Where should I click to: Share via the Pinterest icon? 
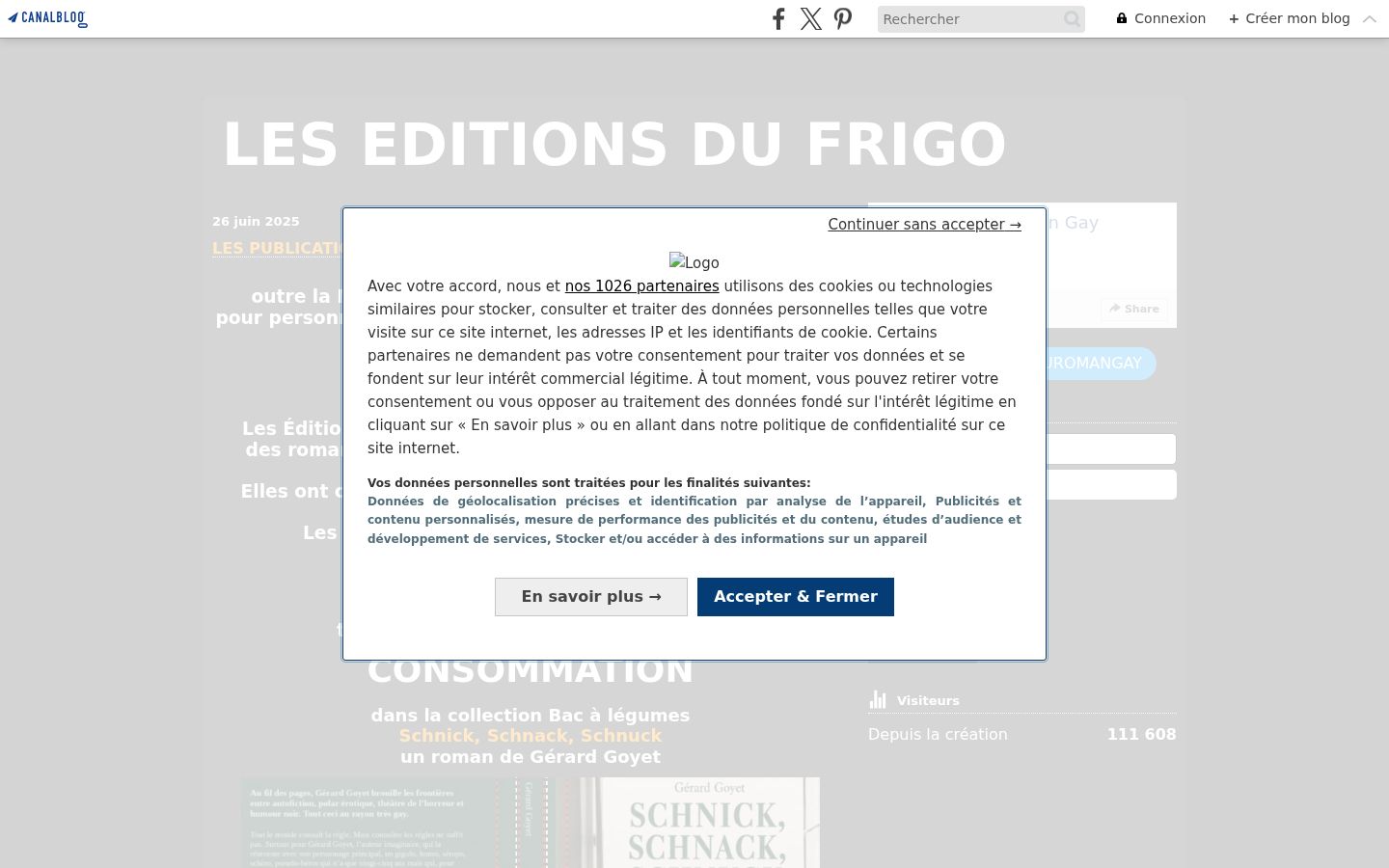(843, 18)
